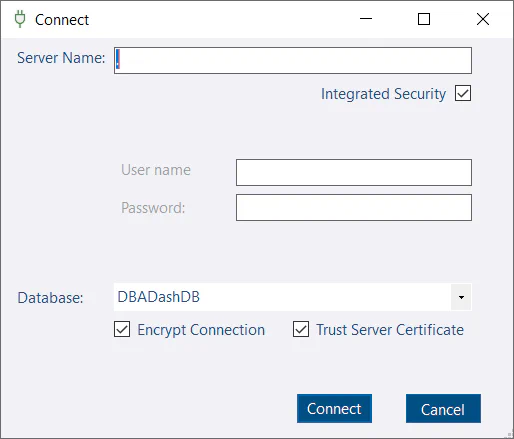Click the Database label

point(50,298)
